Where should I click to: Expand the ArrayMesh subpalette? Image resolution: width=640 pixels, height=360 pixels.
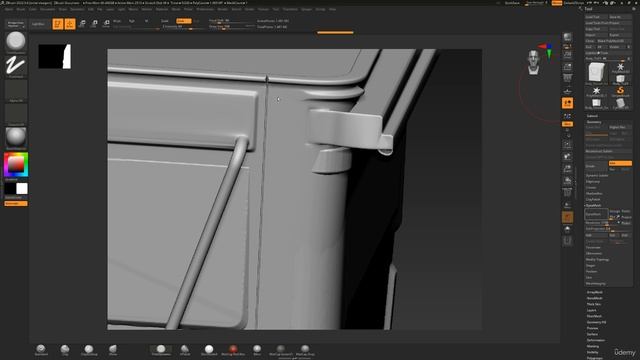(595, 292)
